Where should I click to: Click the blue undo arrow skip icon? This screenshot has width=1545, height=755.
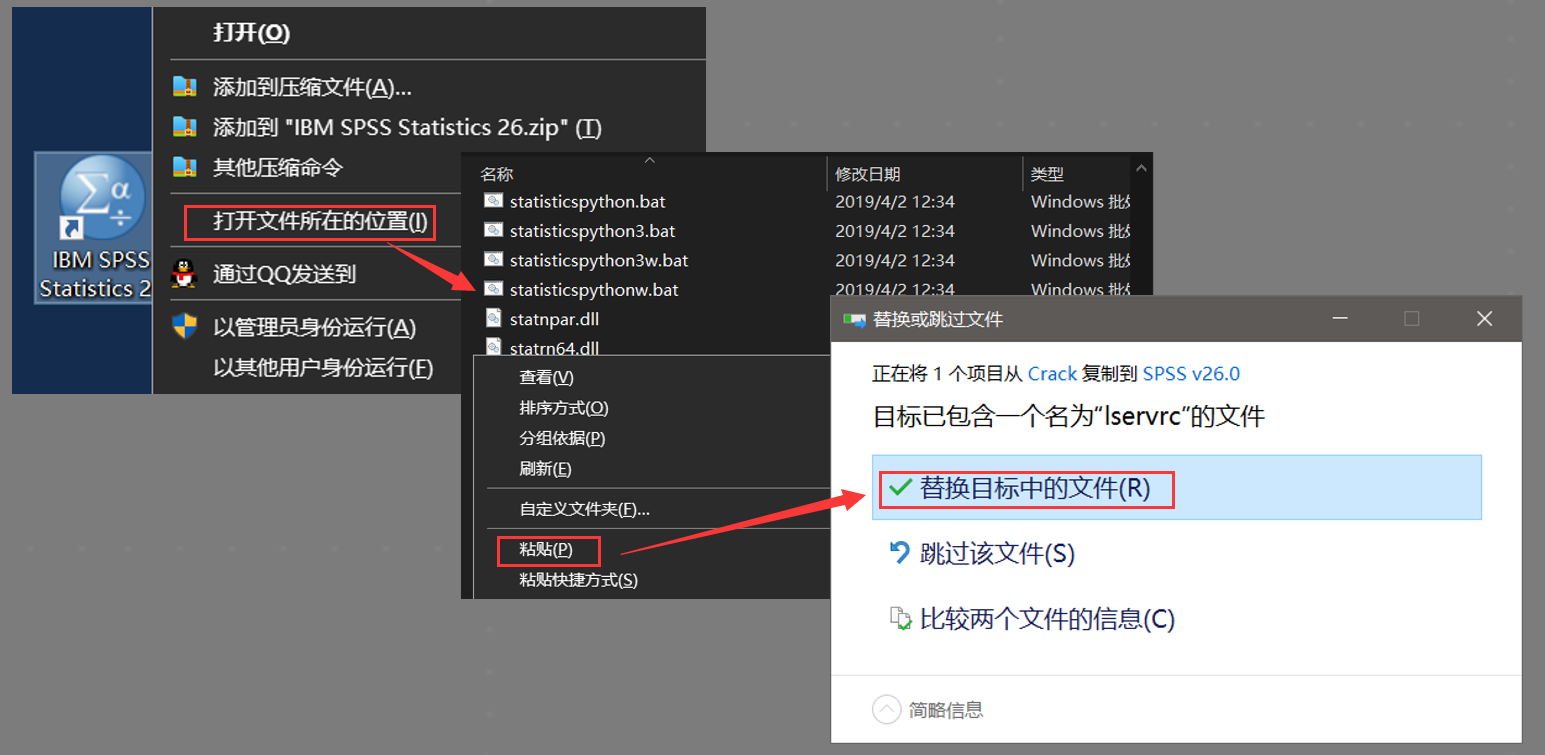pyautogui.click(x=900, y=552)
